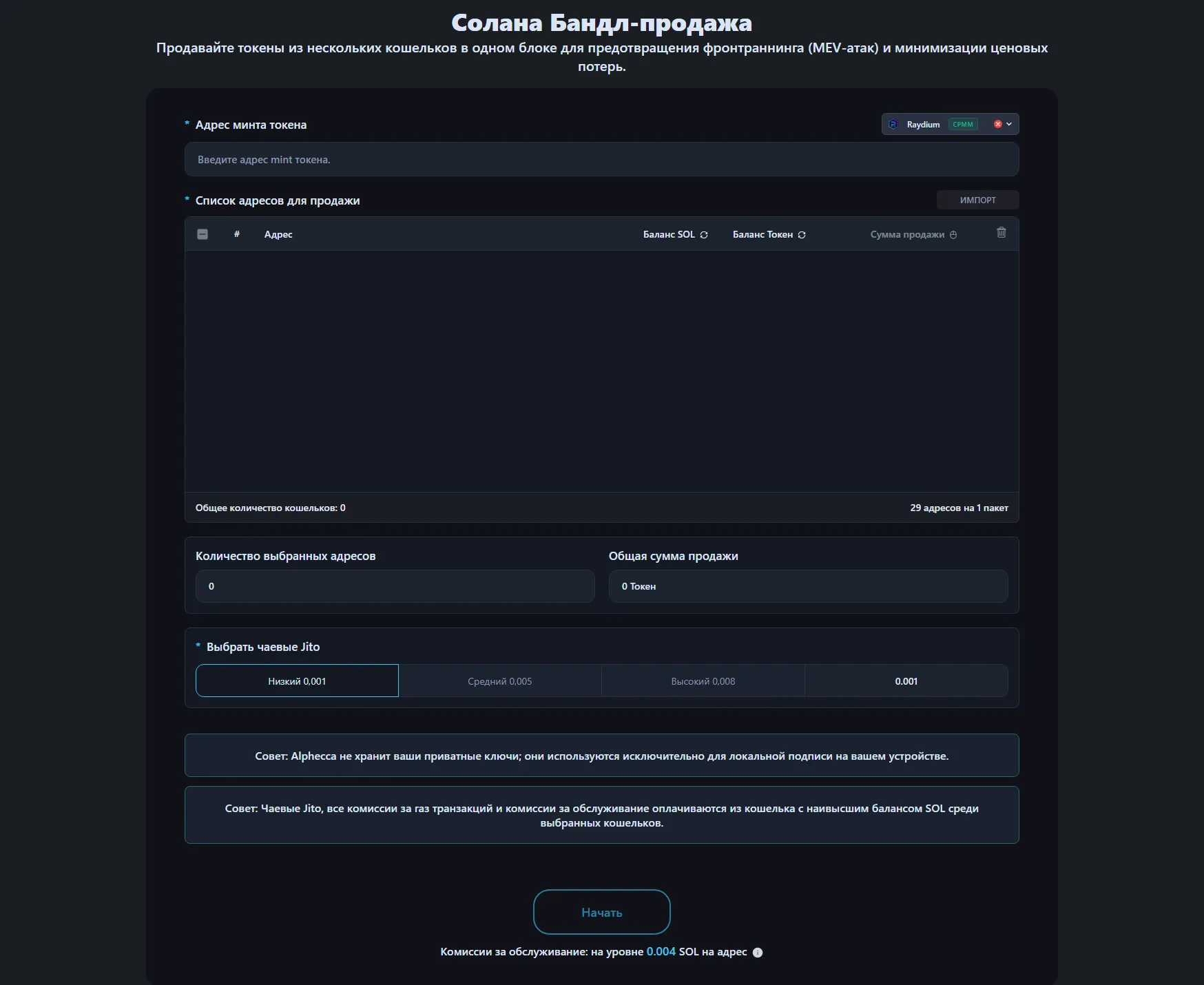Toggle the select-all addresses checkbox

tap(203, 234)
